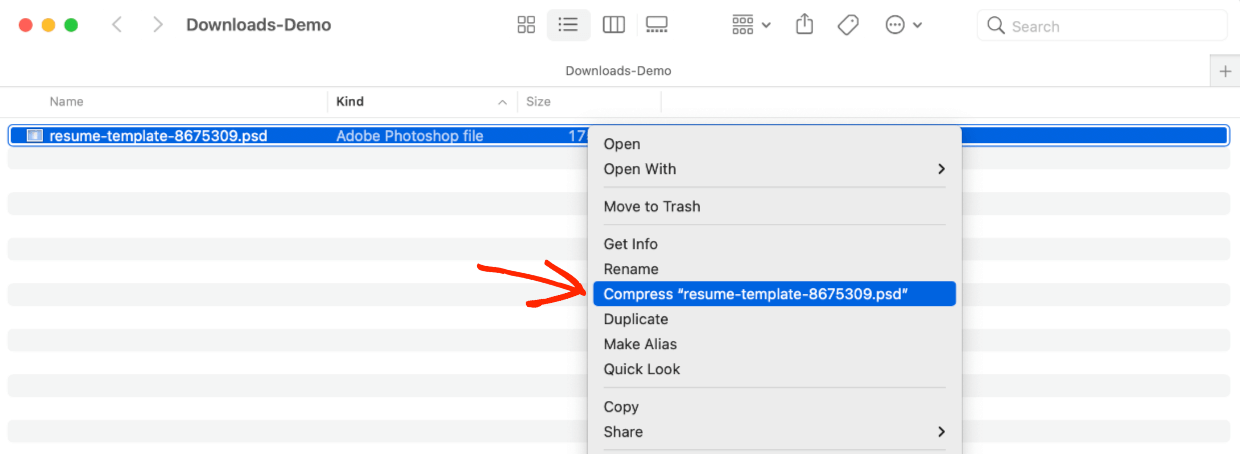The height and width of the screenshot is (454, 1240).
Task: Click the PSD file thumbnail icon
Action: (35, 136)
